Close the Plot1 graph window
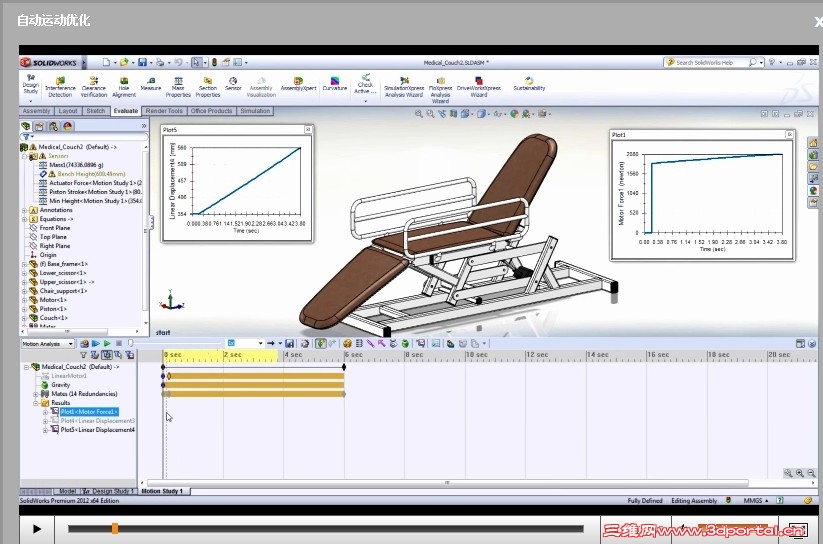 (x=789, y=134)
